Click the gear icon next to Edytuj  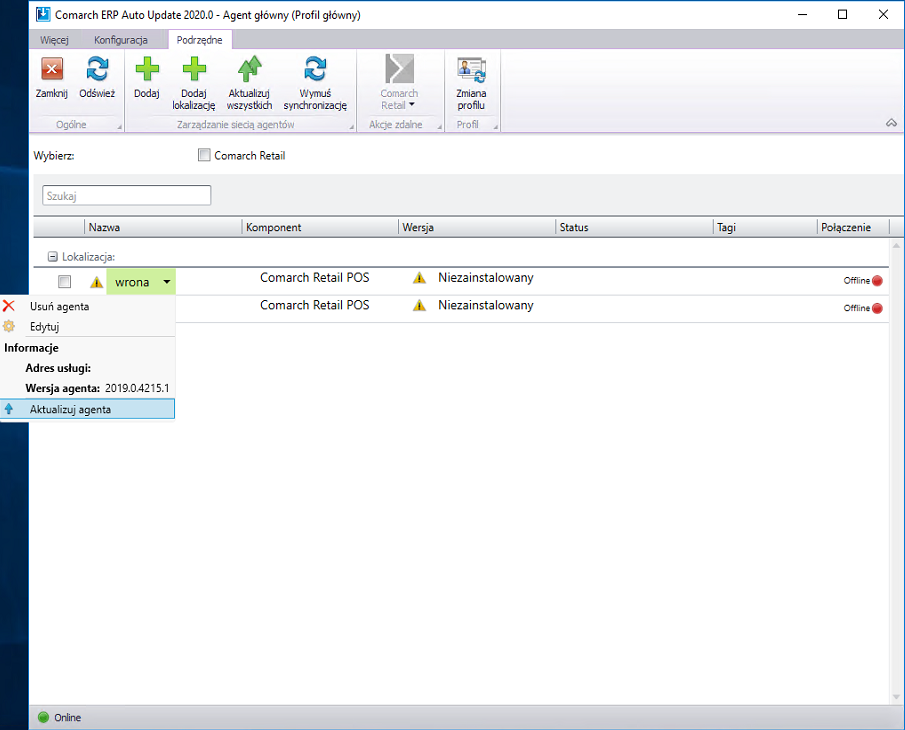tap(9, 326)
